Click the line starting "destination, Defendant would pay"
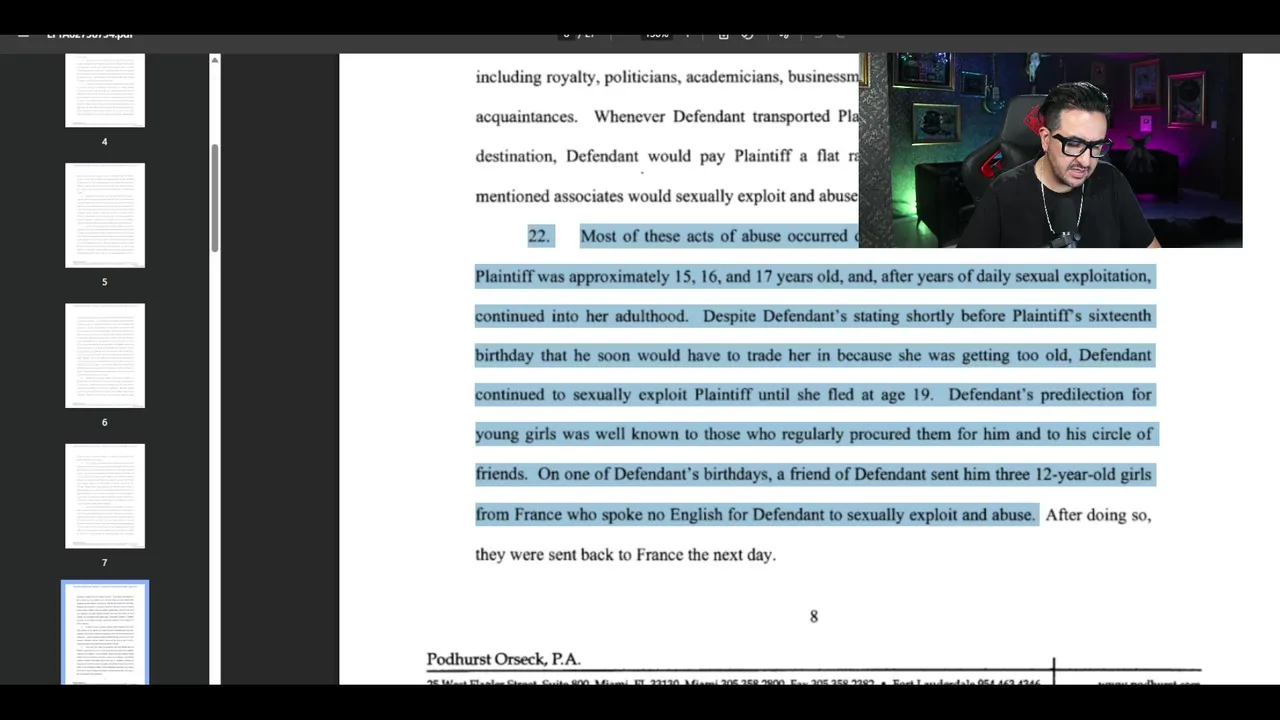 667,156
